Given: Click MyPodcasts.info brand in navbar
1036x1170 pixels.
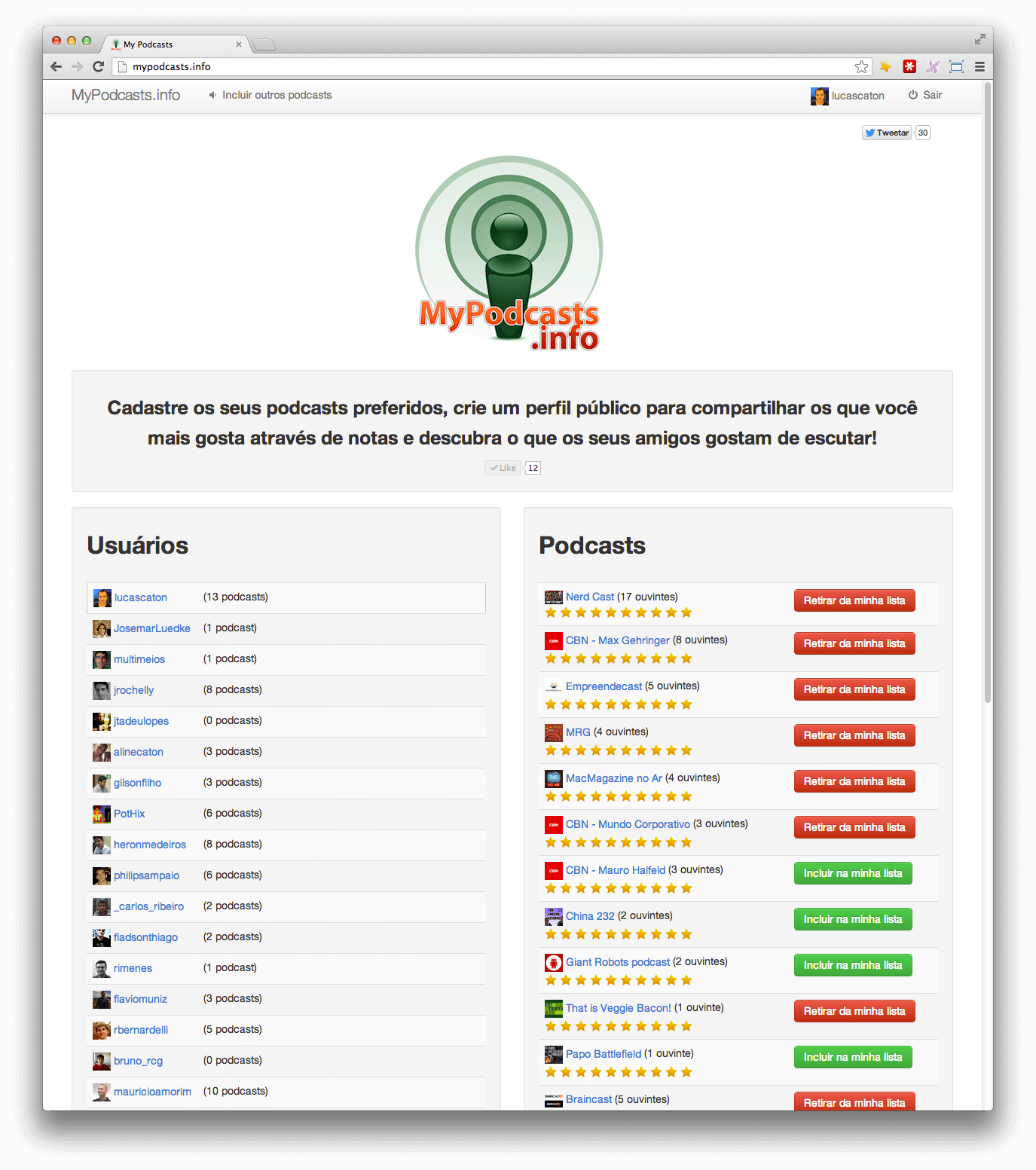Looking at the screenshot, I should click(x=126, y=95).
